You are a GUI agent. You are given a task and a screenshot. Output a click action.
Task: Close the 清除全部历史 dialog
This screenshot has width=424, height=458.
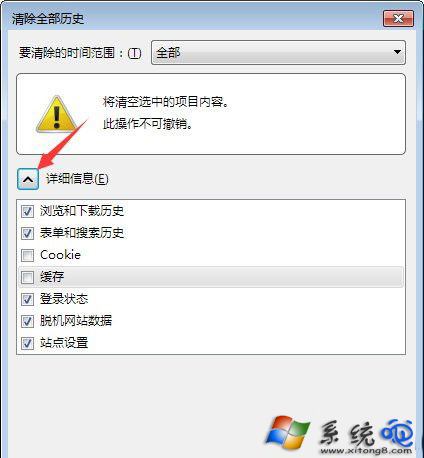[x=398, y=18]
